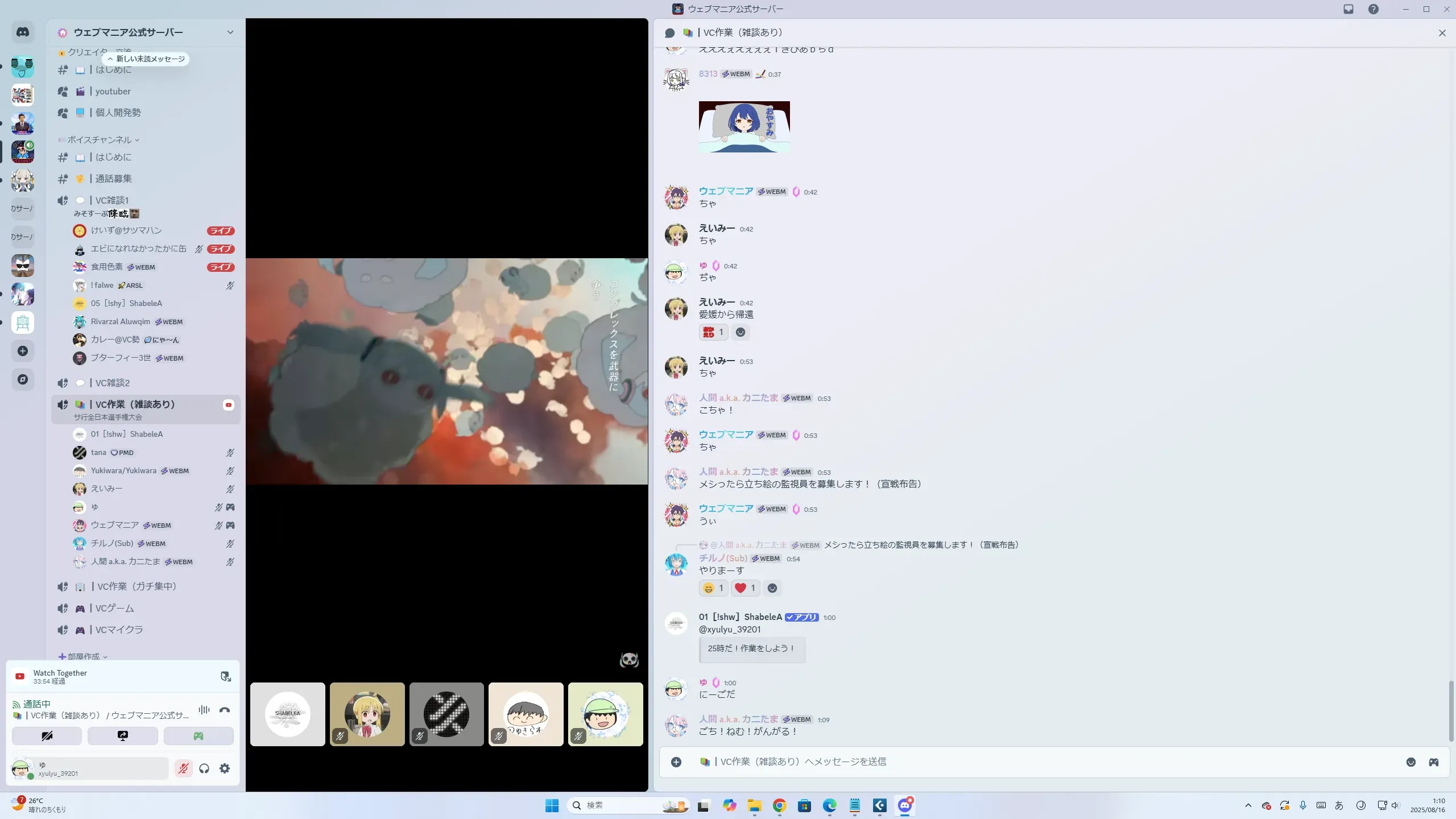
Task: Click the heart reaction on やりまーす message
Action: 744,588
